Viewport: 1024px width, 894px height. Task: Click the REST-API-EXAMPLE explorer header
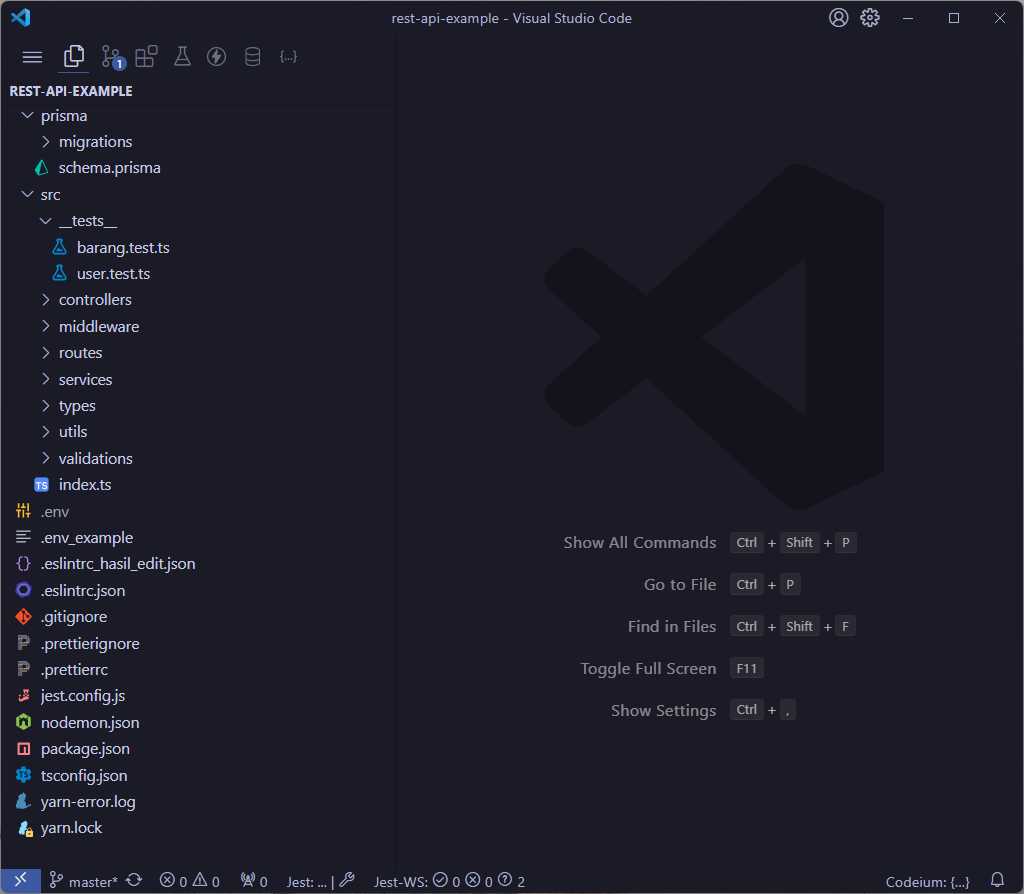tap(71, 91)
